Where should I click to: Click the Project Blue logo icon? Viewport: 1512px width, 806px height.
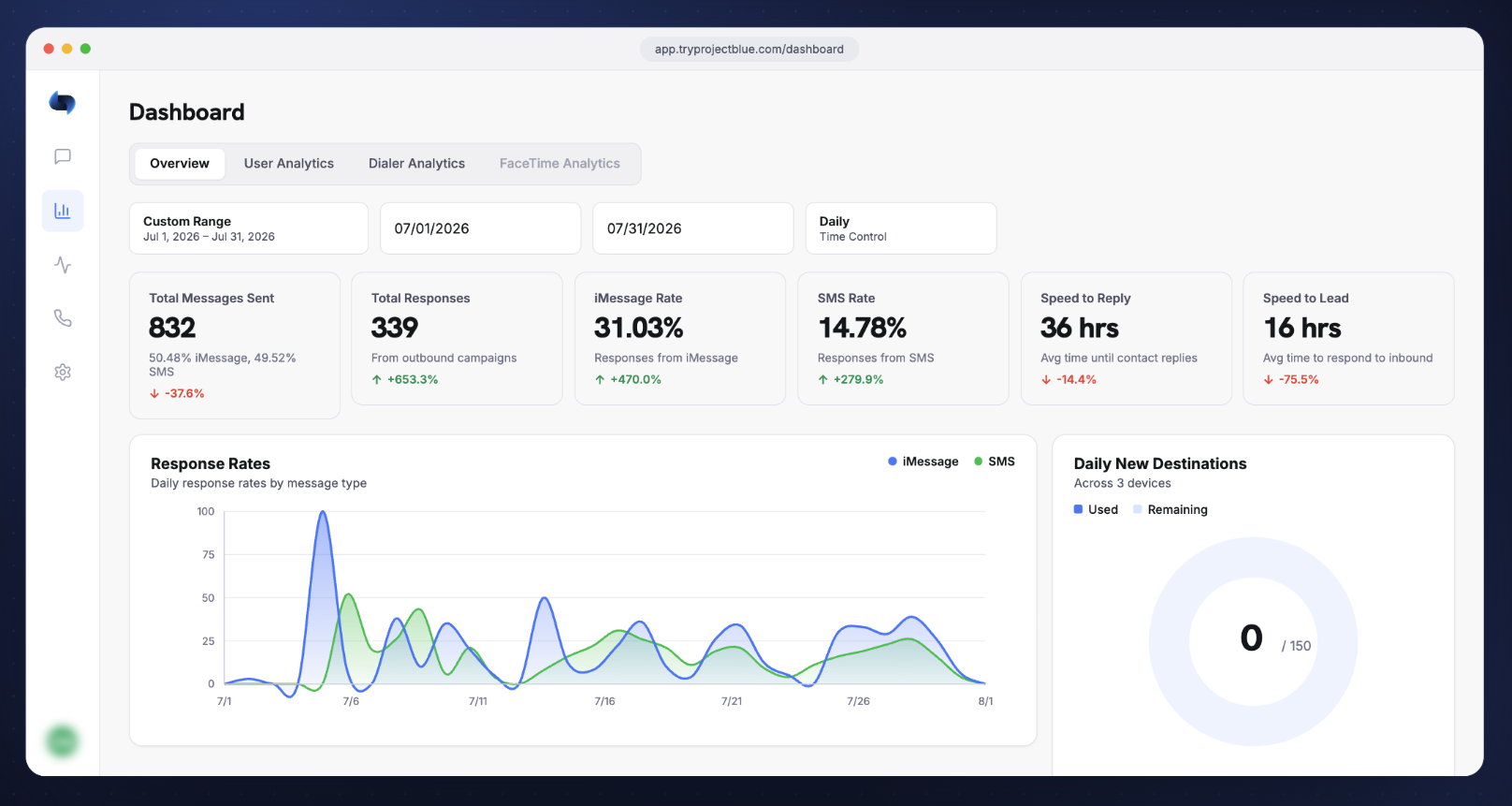63,102
